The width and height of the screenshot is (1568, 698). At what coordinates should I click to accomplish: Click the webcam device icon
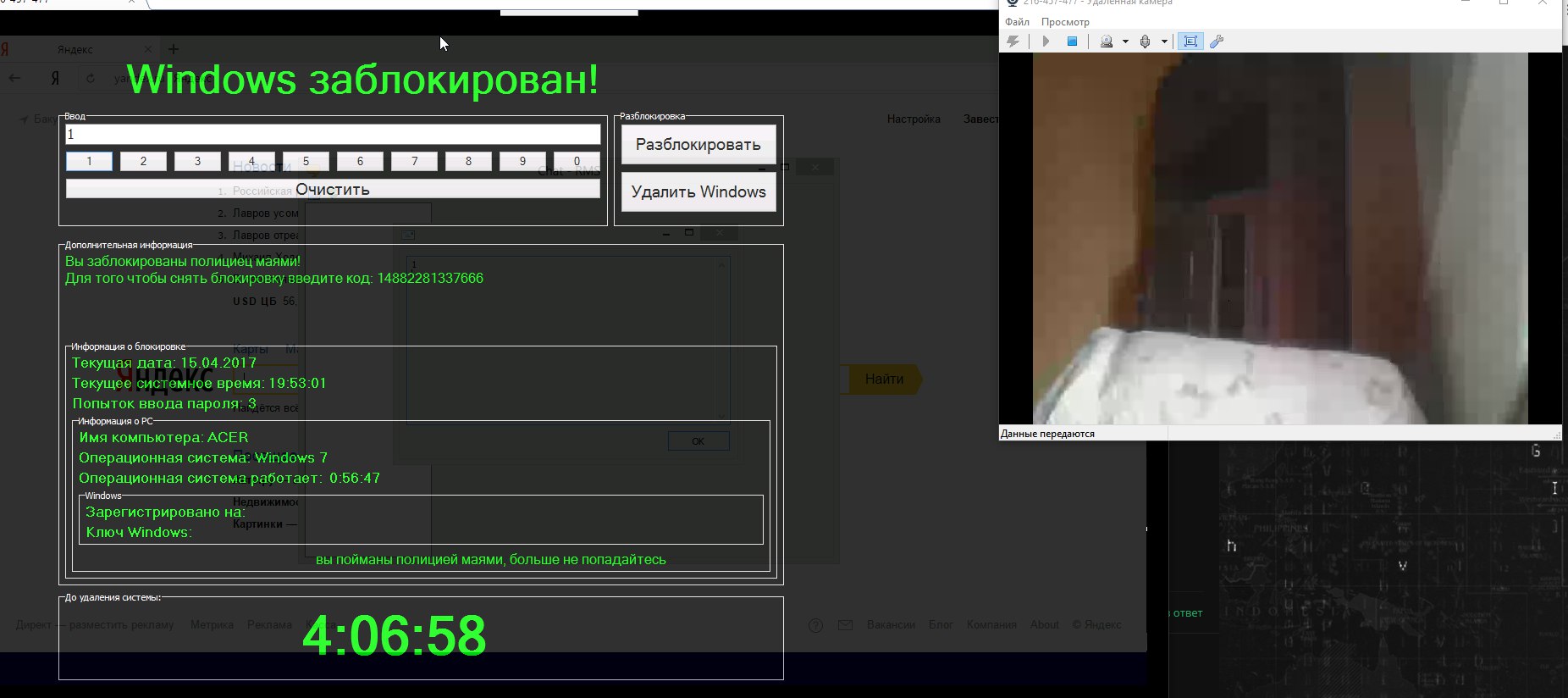1107,42
